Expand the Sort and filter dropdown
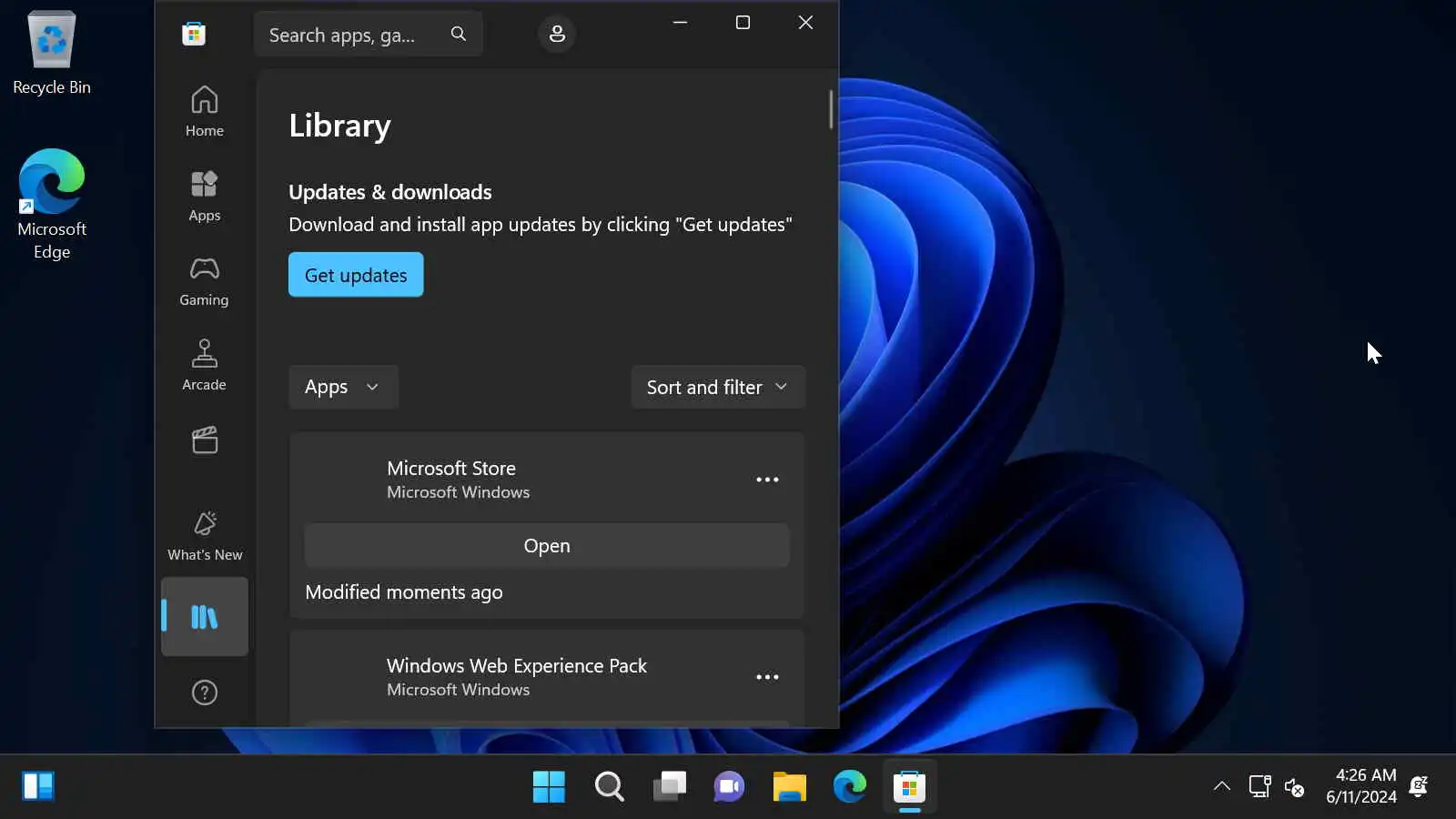This screenshot has height=819, width=1456. coord(718,387)
